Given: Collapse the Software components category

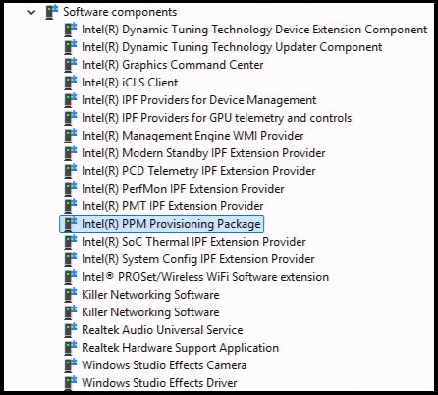Looking at the screenshot, I should coord(31,13).
